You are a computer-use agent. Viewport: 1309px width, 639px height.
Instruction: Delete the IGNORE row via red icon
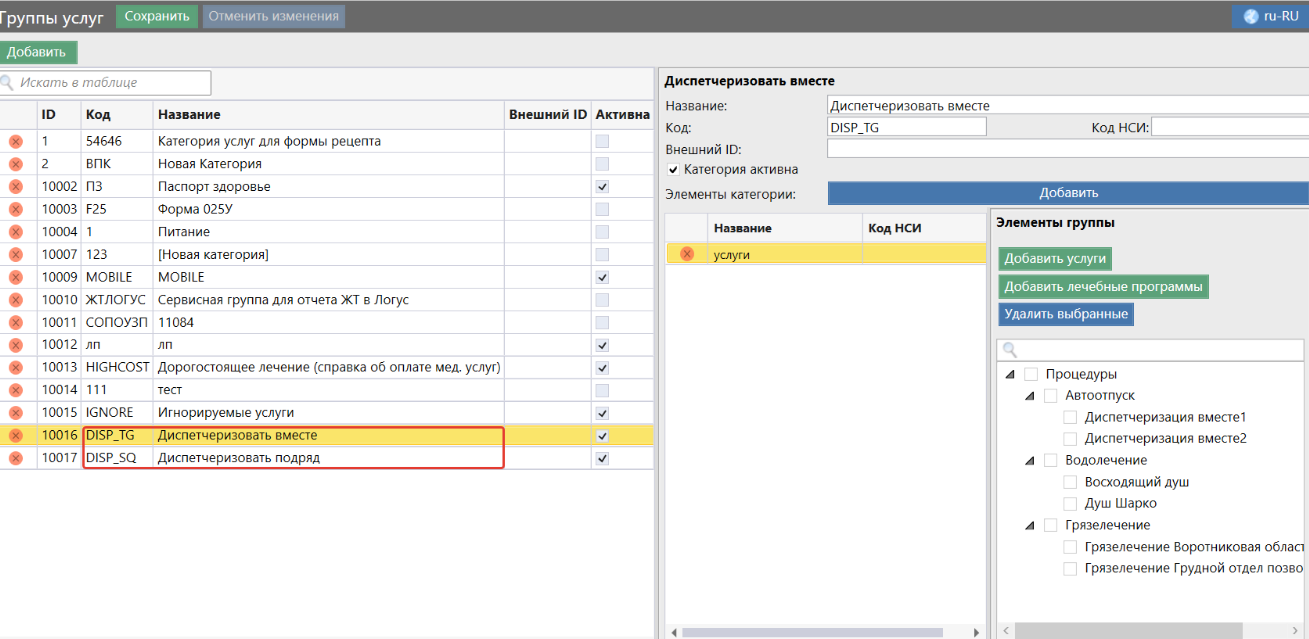click(x=16, y=413)
